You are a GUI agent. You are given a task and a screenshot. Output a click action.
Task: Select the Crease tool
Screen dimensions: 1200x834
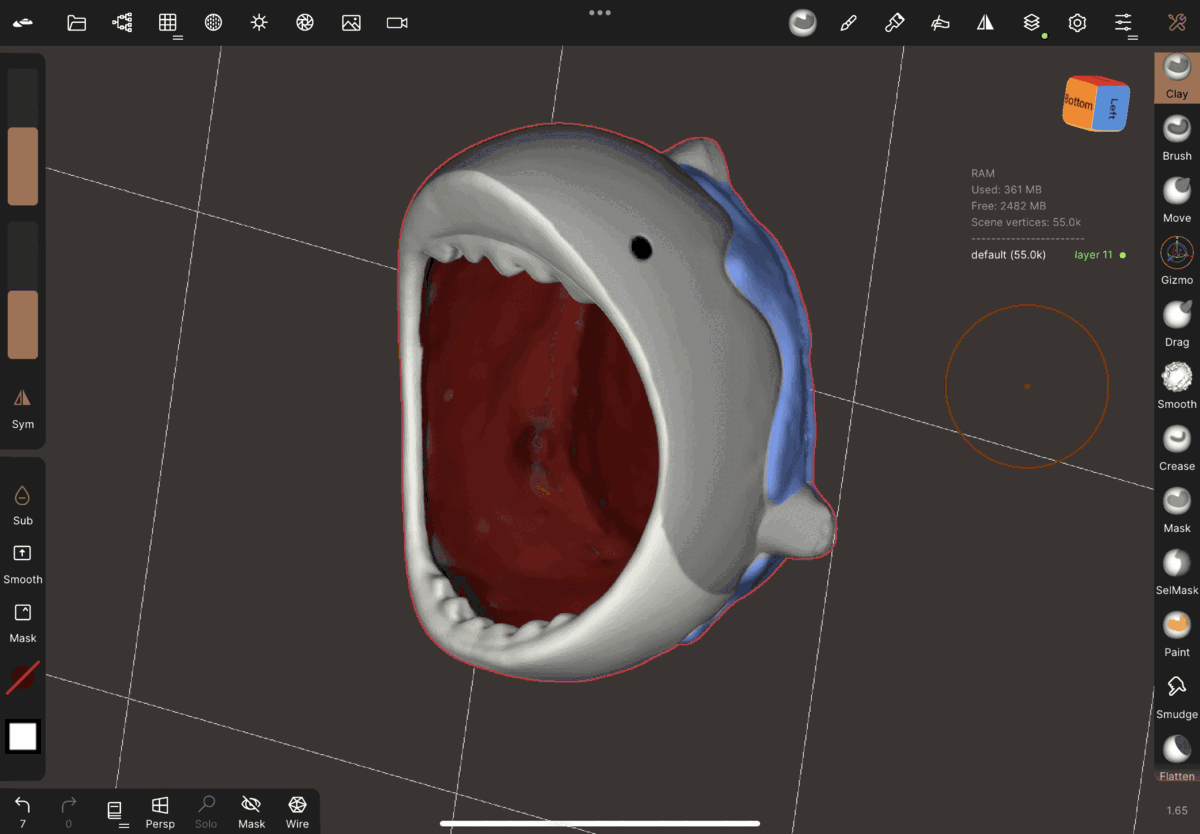point(1177,447)
